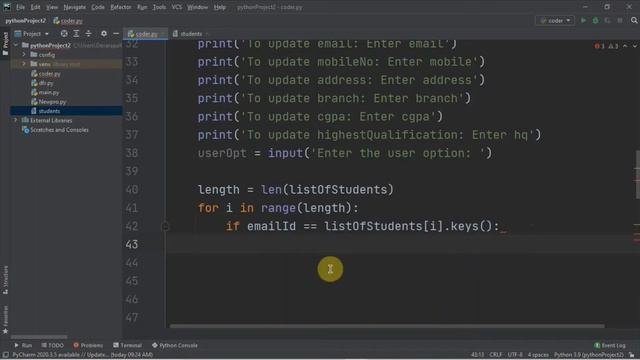This screenshot has width=640, height=360.
Task: Run the coder configuration with the green play icon
Action: 583,20
